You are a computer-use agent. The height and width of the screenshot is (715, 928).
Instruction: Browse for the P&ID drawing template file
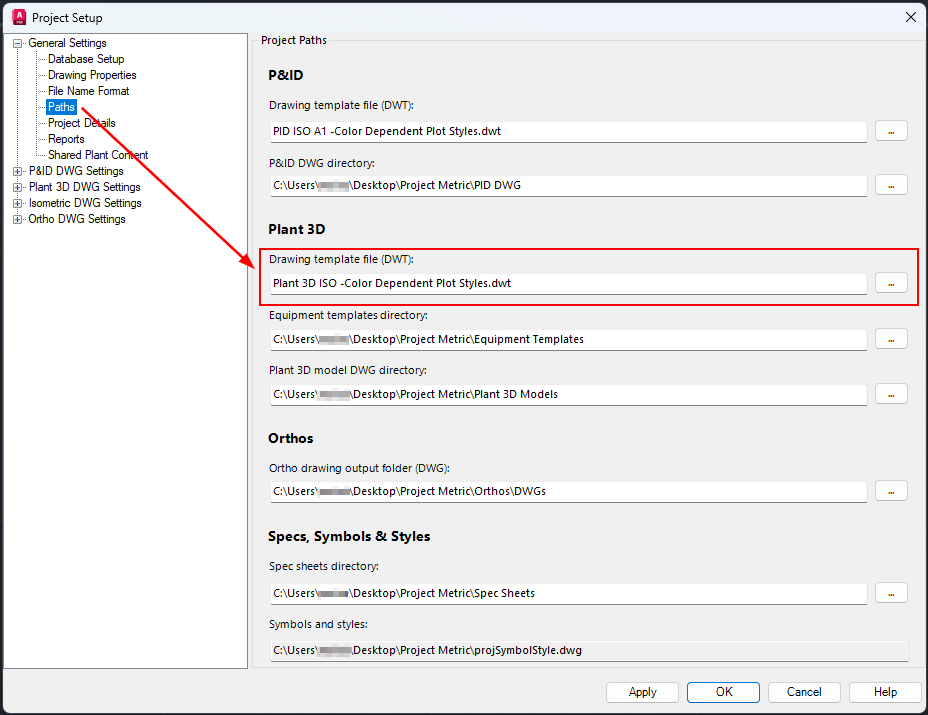point(891,131)
